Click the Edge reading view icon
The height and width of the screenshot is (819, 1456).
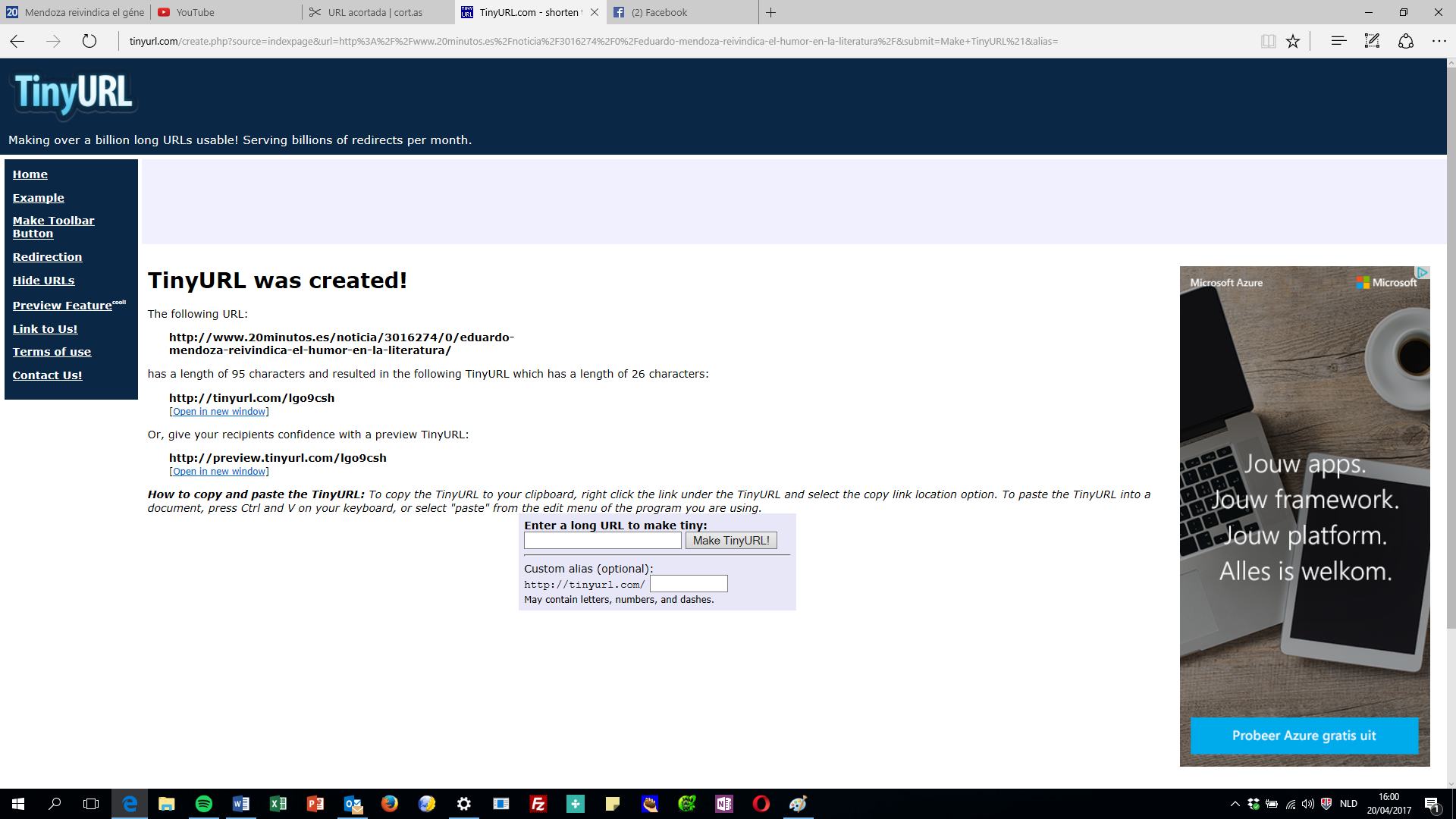(x=1268, y=42)
